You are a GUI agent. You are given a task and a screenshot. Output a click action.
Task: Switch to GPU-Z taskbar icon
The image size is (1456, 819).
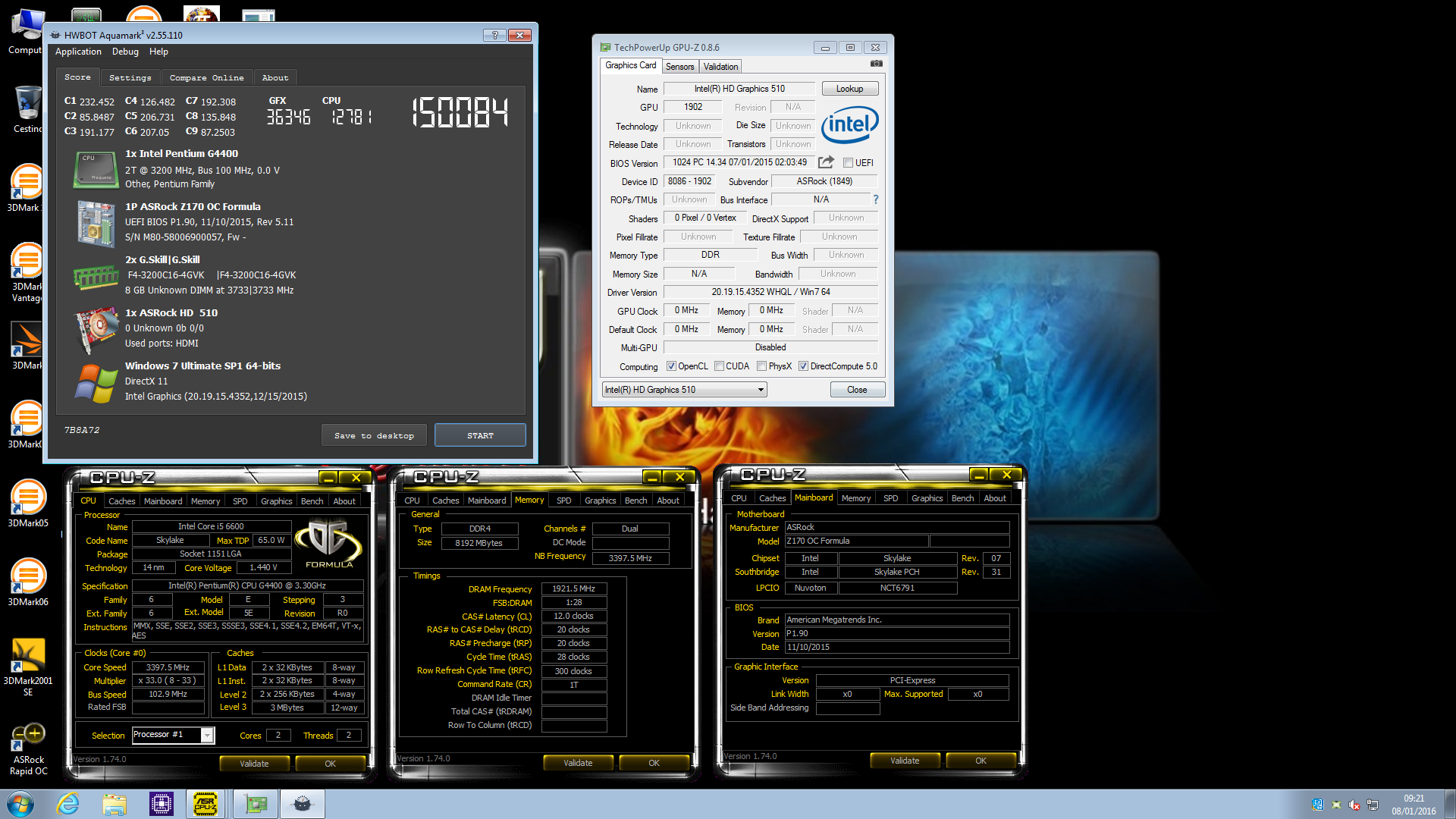pos(256,804)
